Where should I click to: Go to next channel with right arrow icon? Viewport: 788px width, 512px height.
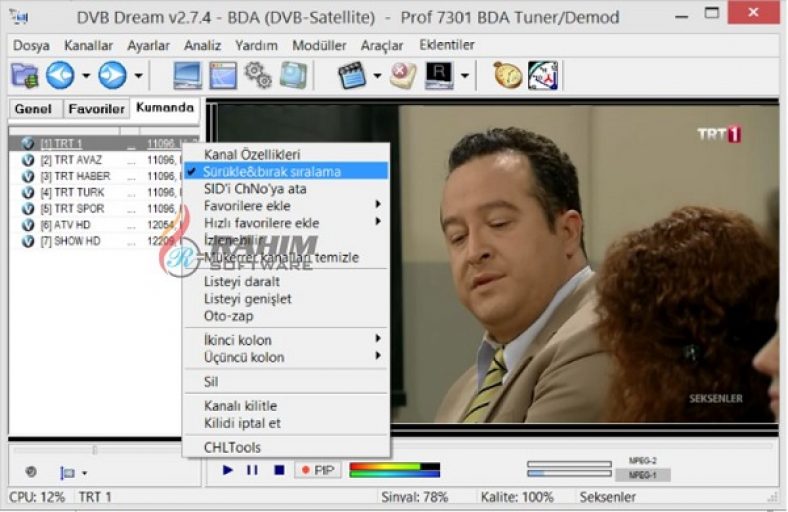pyautogui.click(x=113, y=75)
